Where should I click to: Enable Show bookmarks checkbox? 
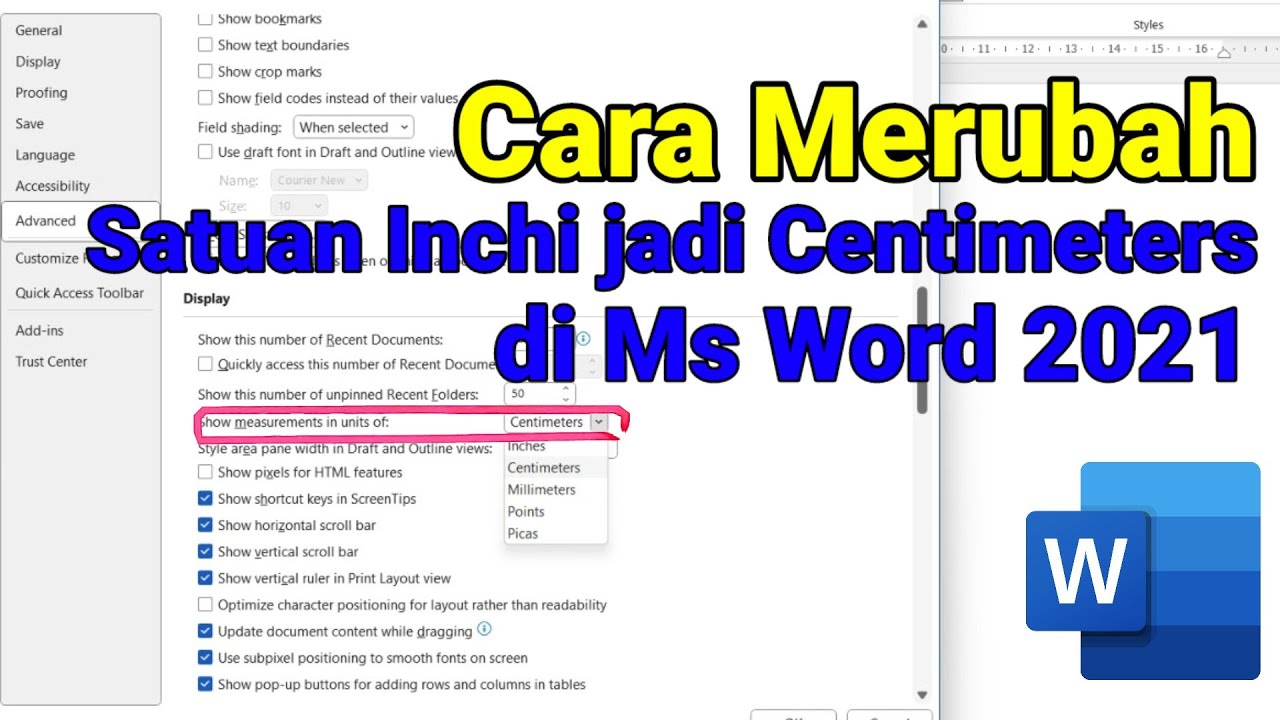point(205,18)
